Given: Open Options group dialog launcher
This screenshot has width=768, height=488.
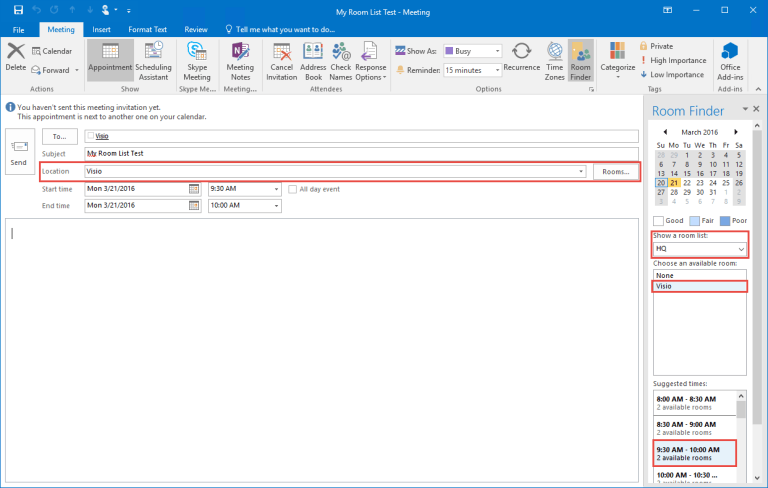Looking at the screenshot, I should [x=591, y=89].
